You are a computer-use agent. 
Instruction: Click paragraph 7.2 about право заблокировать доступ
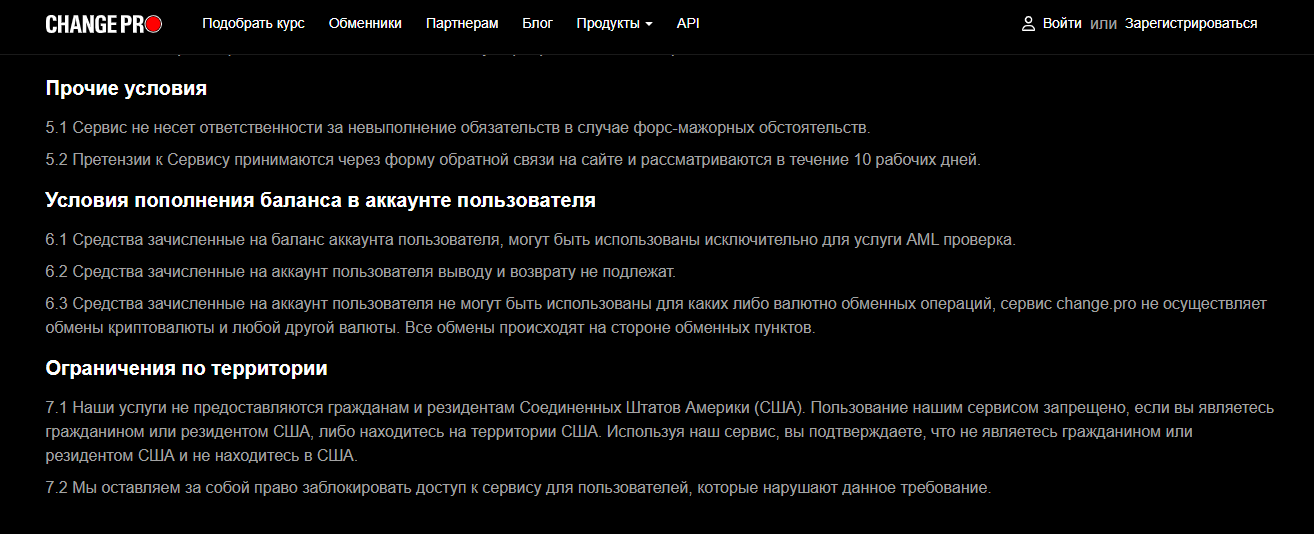518,488
